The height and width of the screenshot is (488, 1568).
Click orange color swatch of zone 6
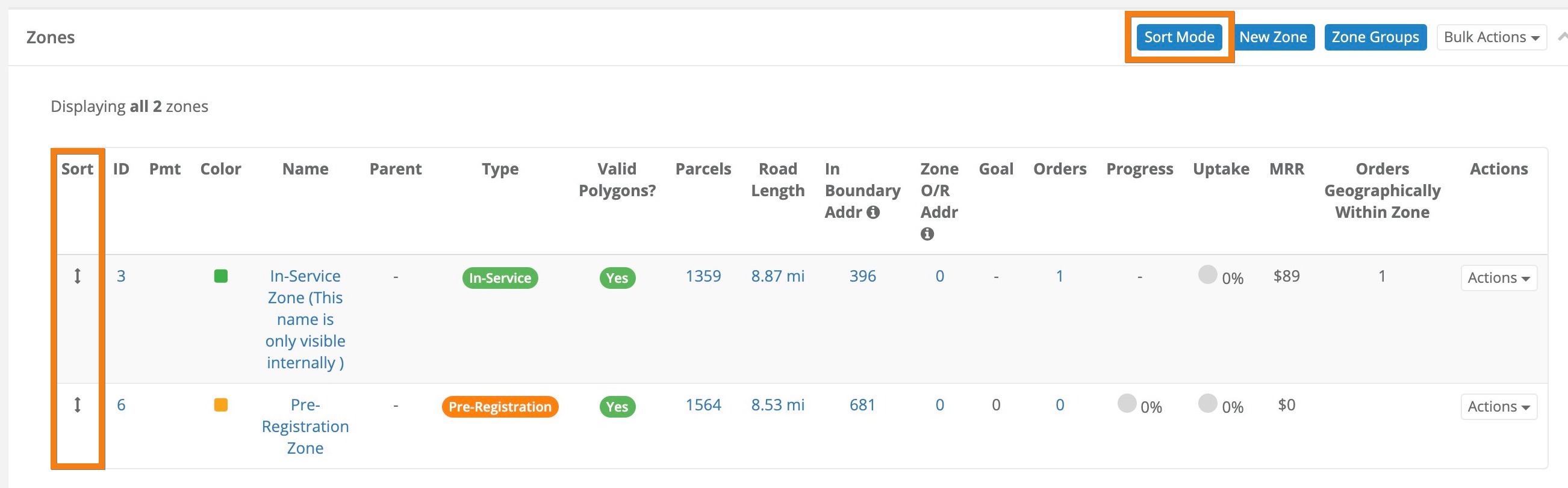pos(221,404)
